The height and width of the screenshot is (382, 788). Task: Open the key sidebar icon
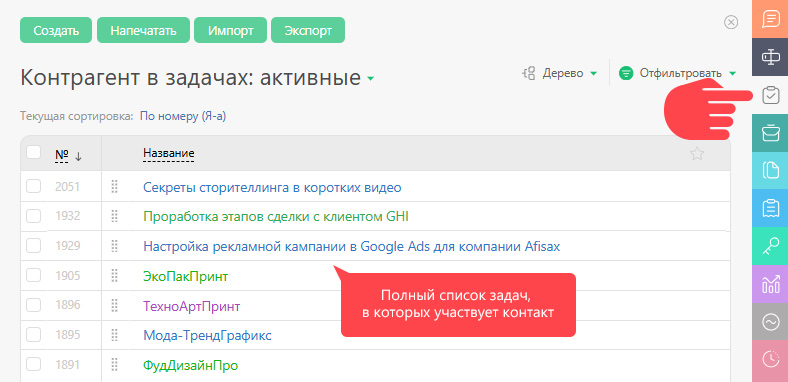770,246
